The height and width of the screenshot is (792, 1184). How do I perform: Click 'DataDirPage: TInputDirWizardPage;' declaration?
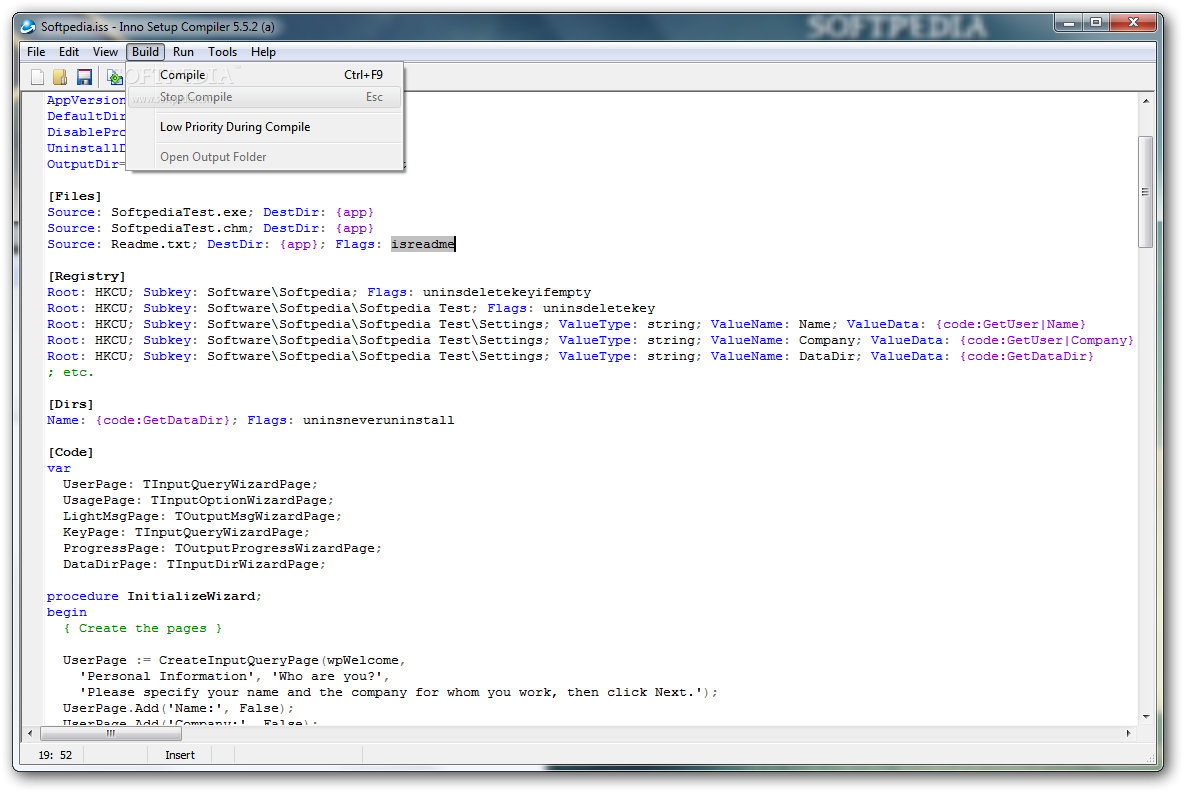(x=194, y=564)
